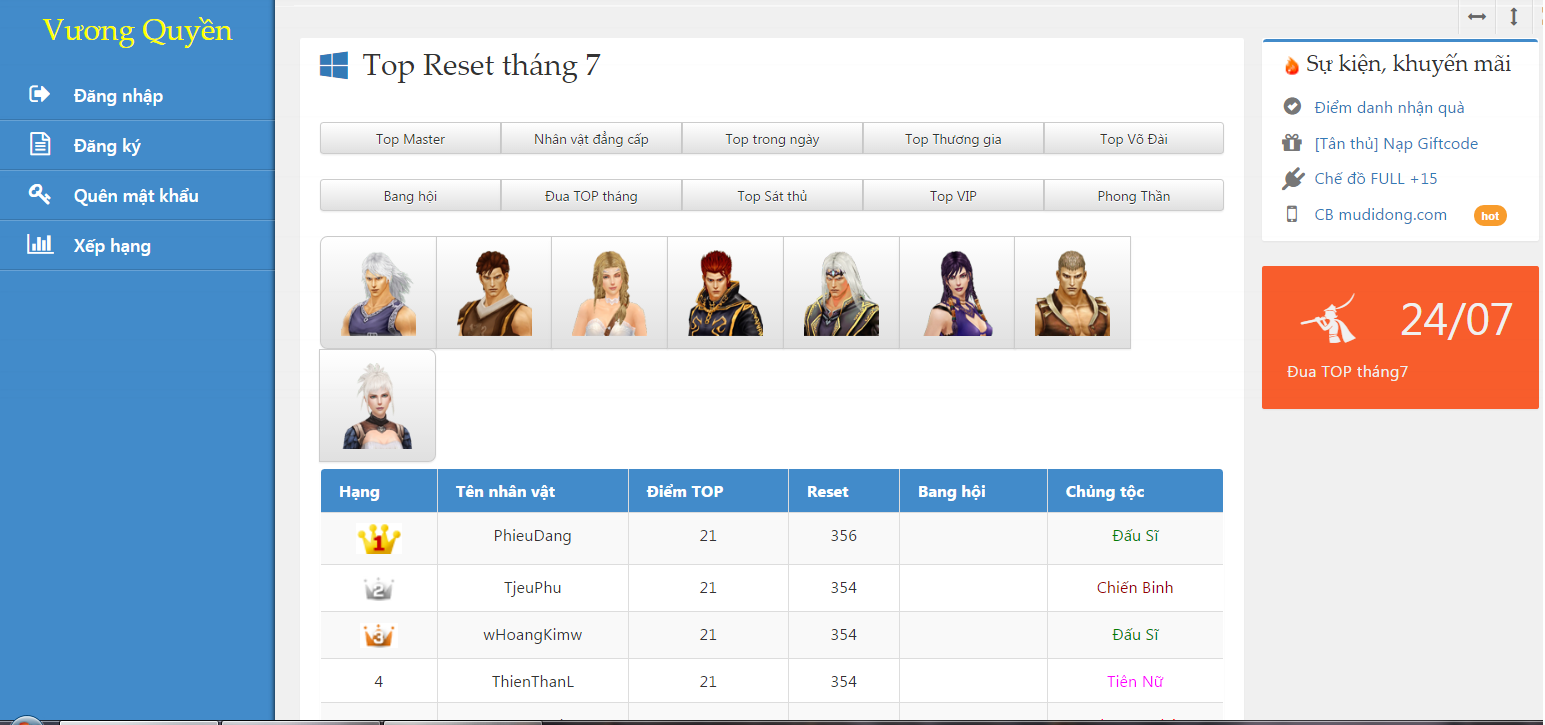The image size is (1545, 725).
Task: Open the Chế độ FULL +15 link
Action: coord(1375,179)
